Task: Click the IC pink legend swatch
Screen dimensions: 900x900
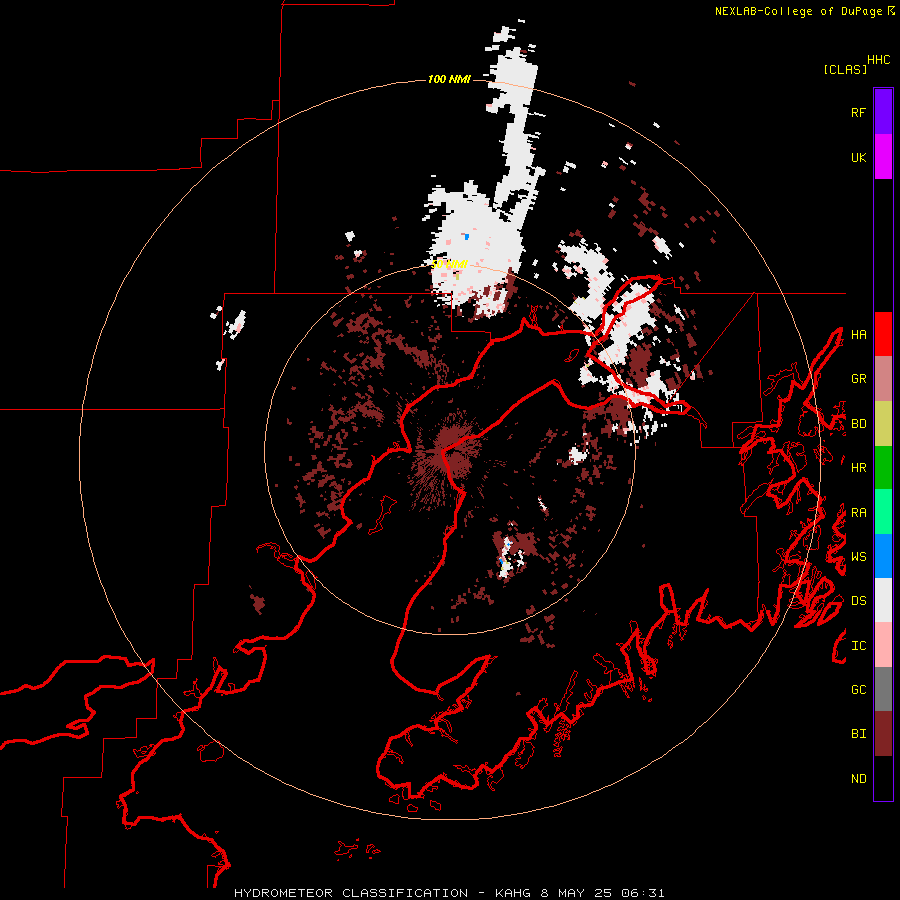Action: (x=883, y=645)
